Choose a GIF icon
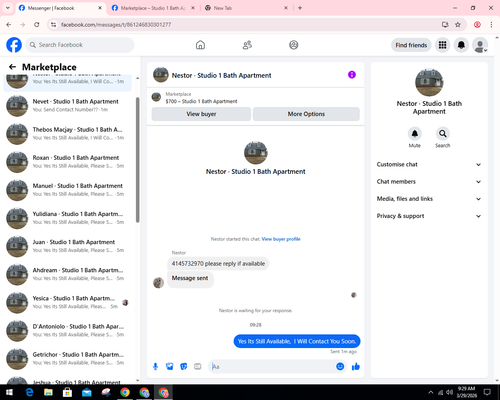This screenshot has width=500, height=400. coord(198,367)
